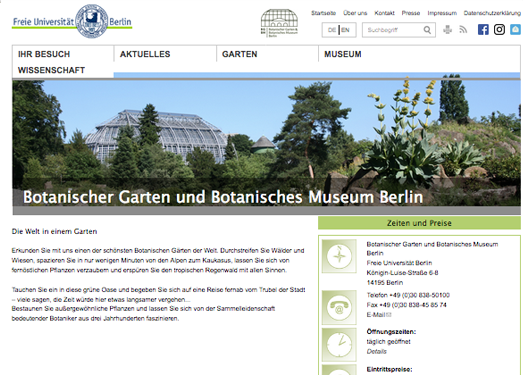Click the Telefon +49 (0)30 838-50100 text
Screen dimensions: 523x375
[x=408, y=295]
